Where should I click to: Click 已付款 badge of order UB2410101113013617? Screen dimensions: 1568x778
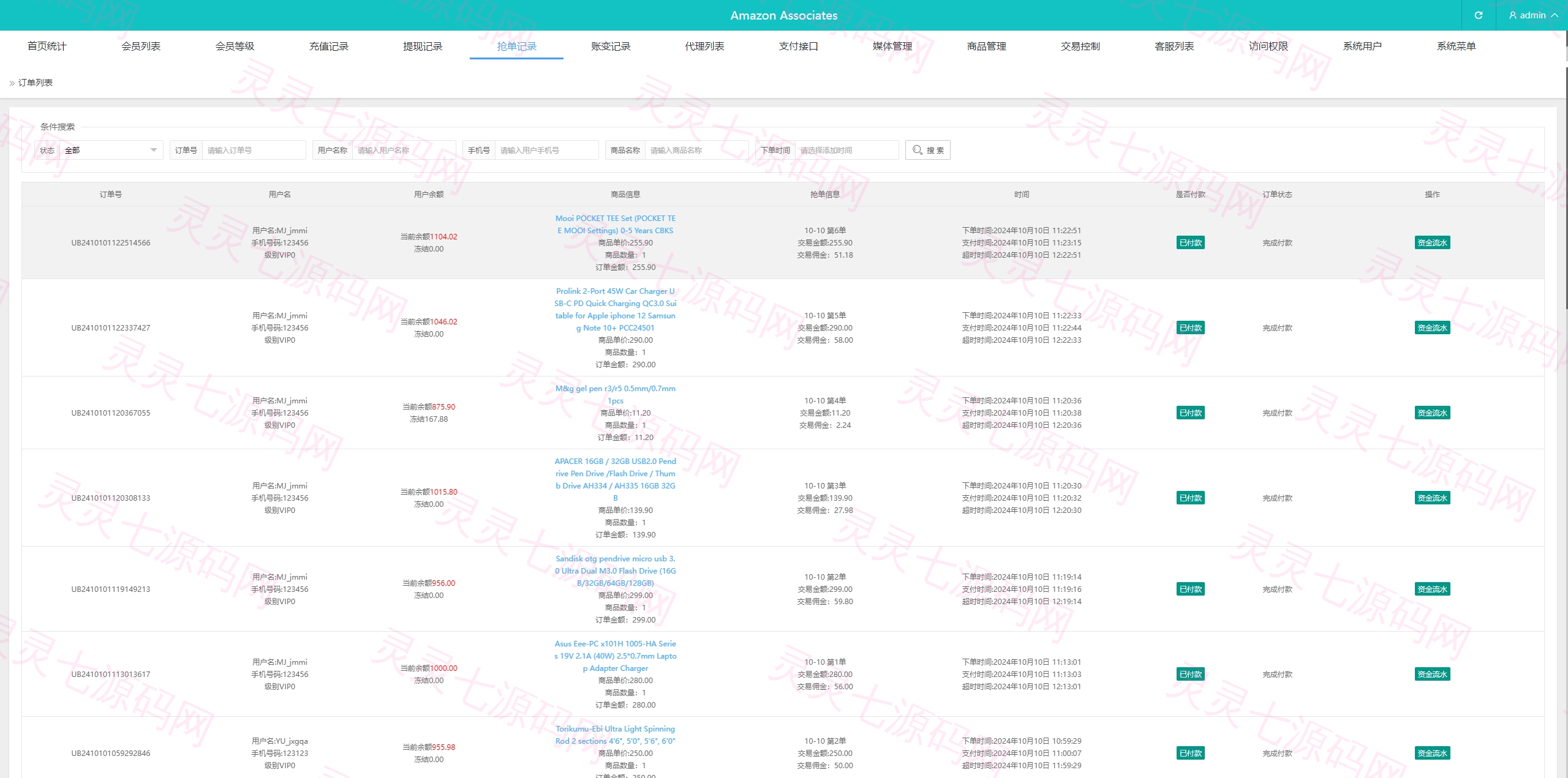point(1190,675)
